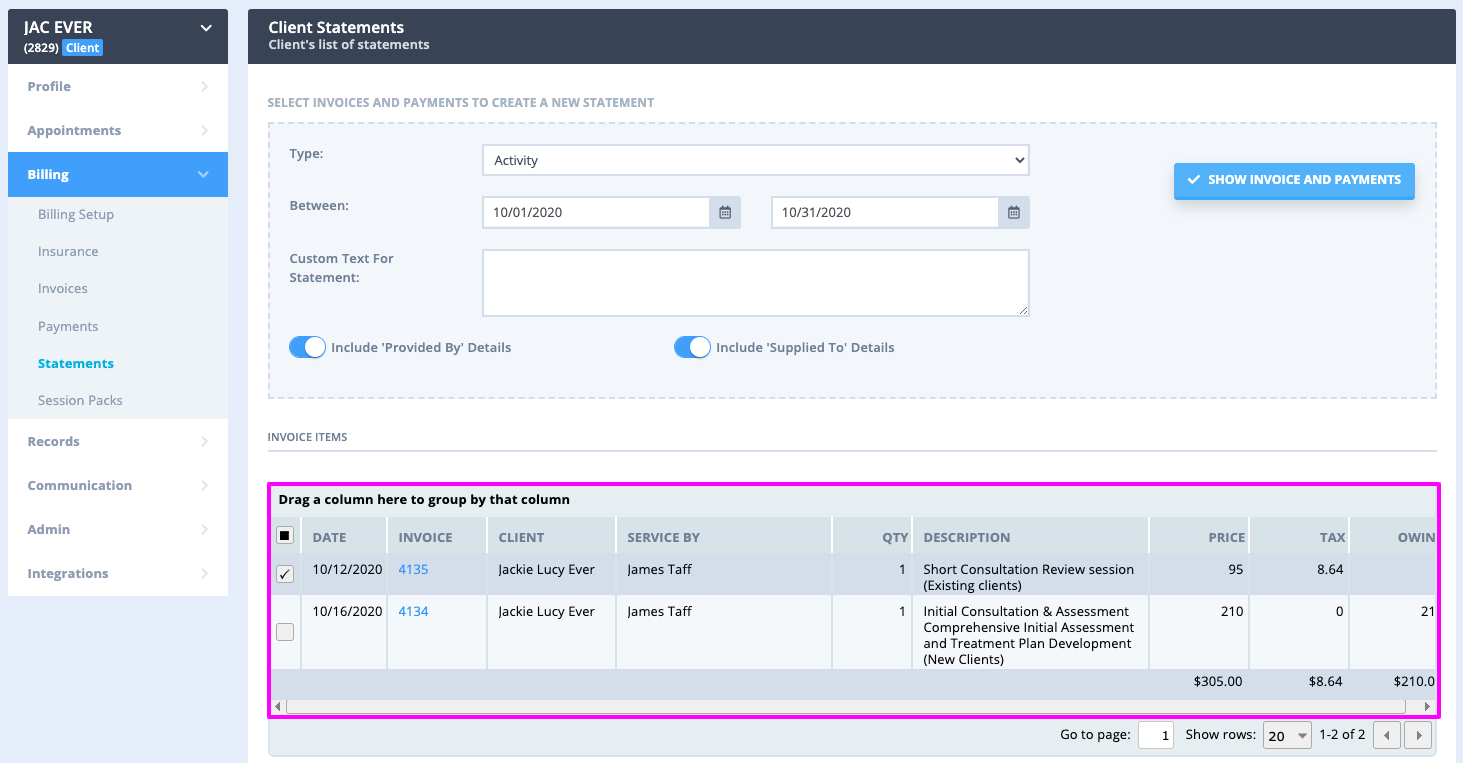The height and width of the screenshot is (763, 1463).
Task: Go to next page arrow in pager
Action: point(1418,735)
